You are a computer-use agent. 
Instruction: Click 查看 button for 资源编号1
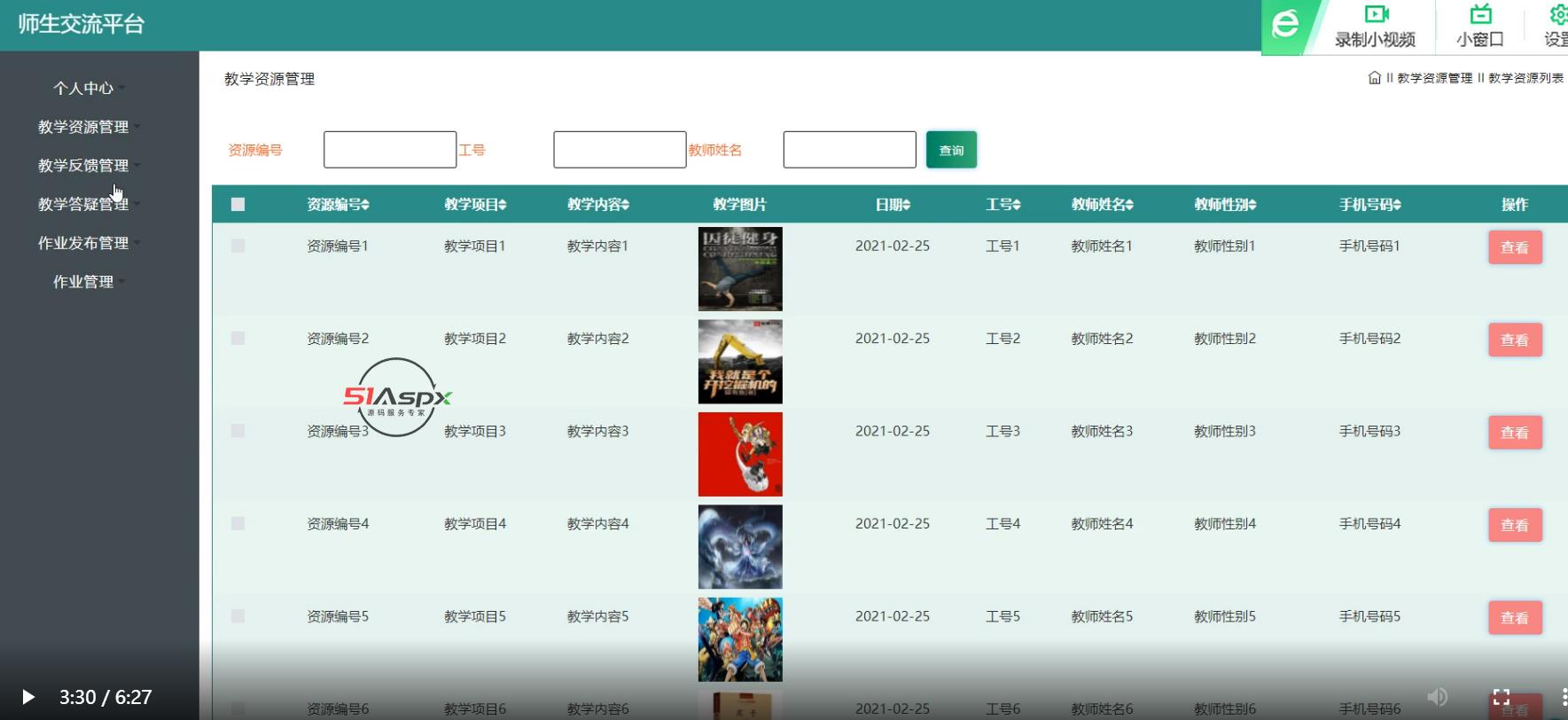(x=1515, y=247)
